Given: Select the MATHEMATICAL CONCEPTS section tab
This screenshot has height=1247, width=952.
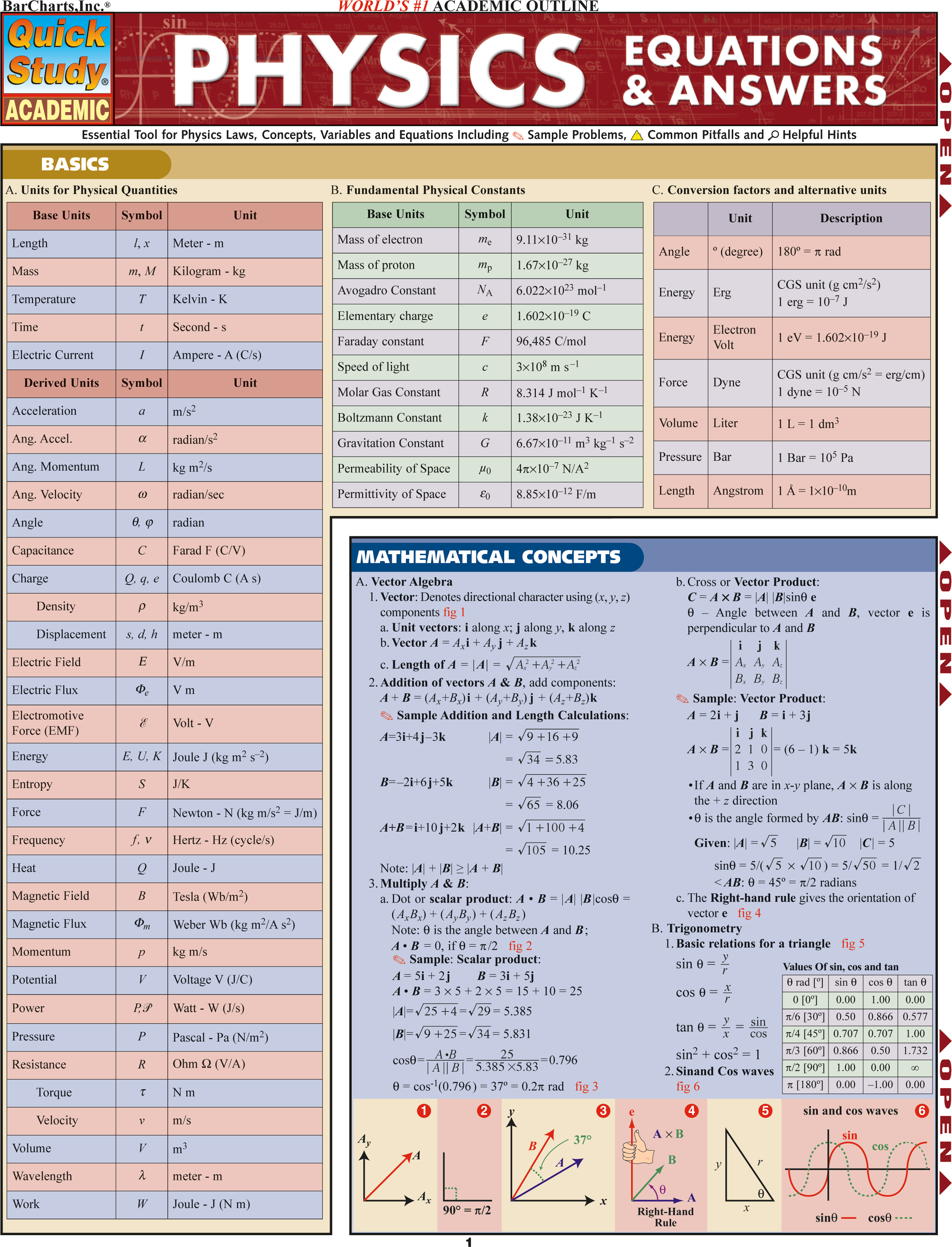Looking at the screenshot, I should pos(497,557).
